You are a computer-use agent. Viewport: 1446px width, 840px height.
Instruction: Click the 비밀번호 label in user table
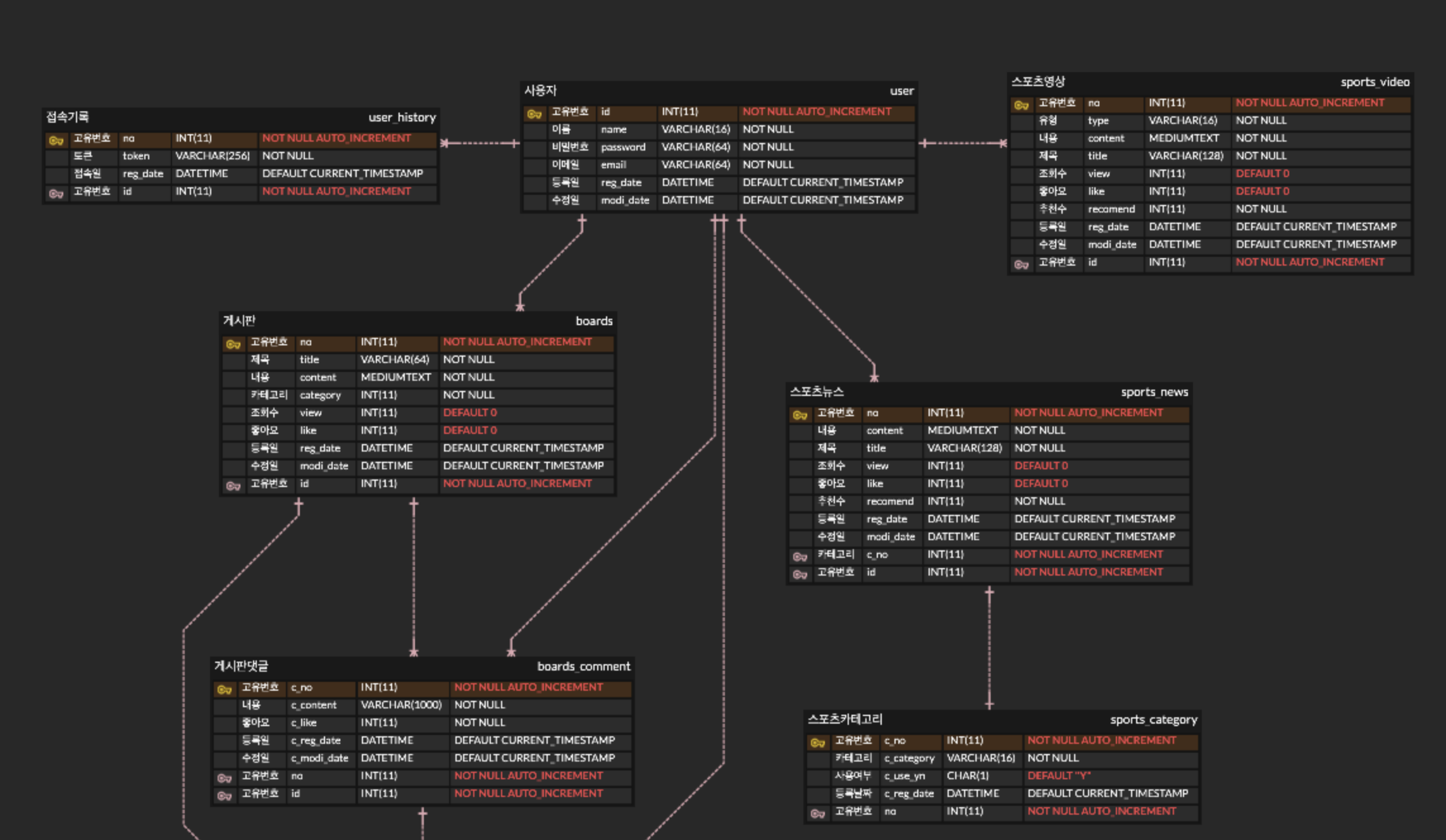coord(570,147)
